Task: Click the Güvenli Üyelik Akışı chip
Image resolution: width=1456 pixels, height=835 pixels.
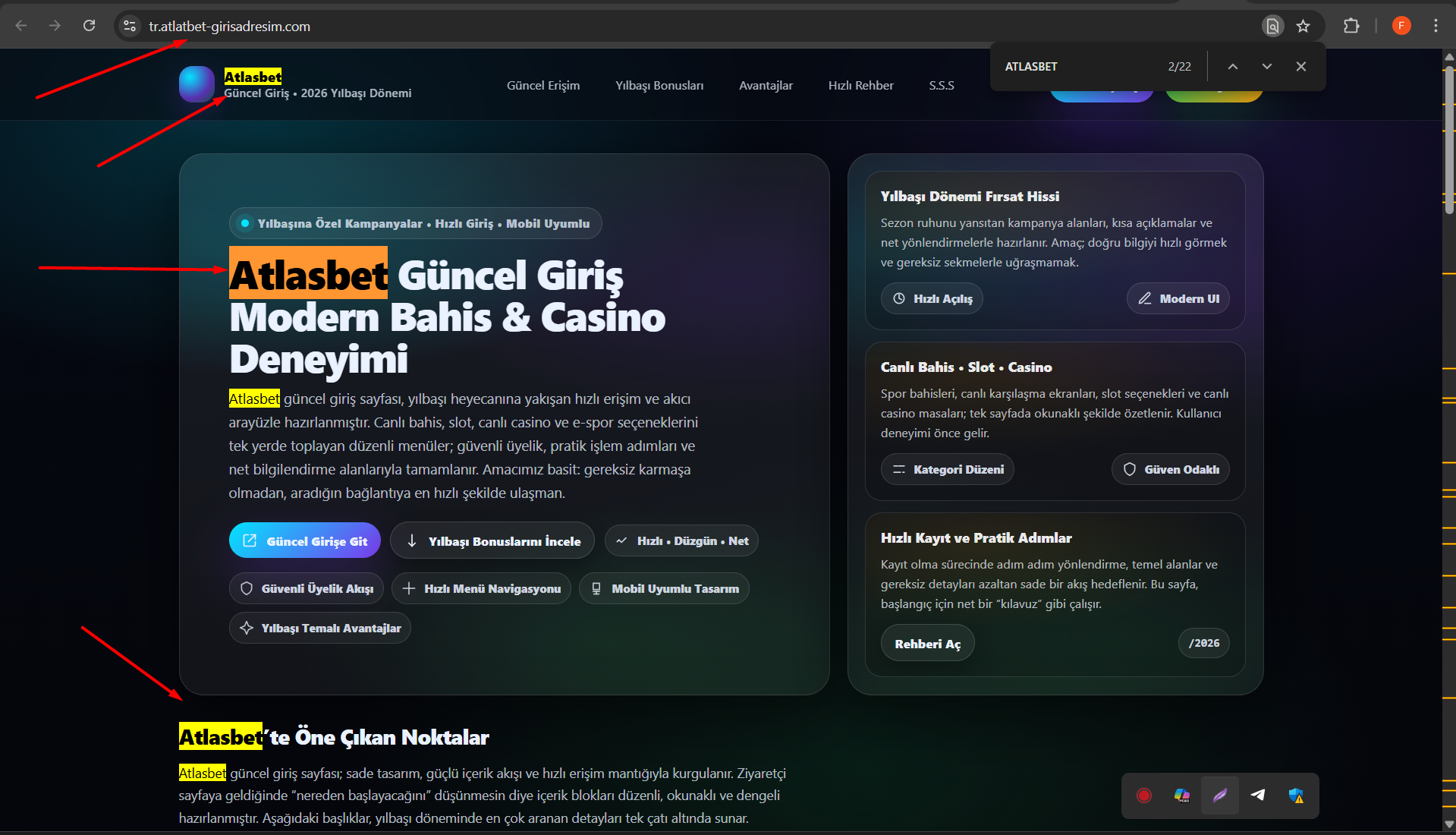Action: [307, 588]
